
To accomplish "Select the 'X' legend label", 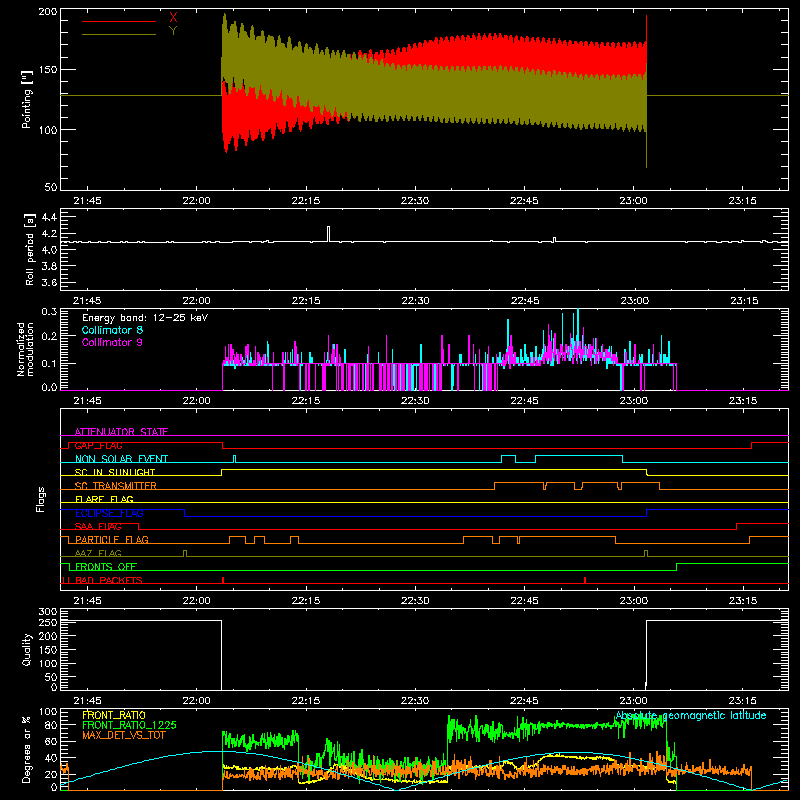I will [x=173, y=18].
